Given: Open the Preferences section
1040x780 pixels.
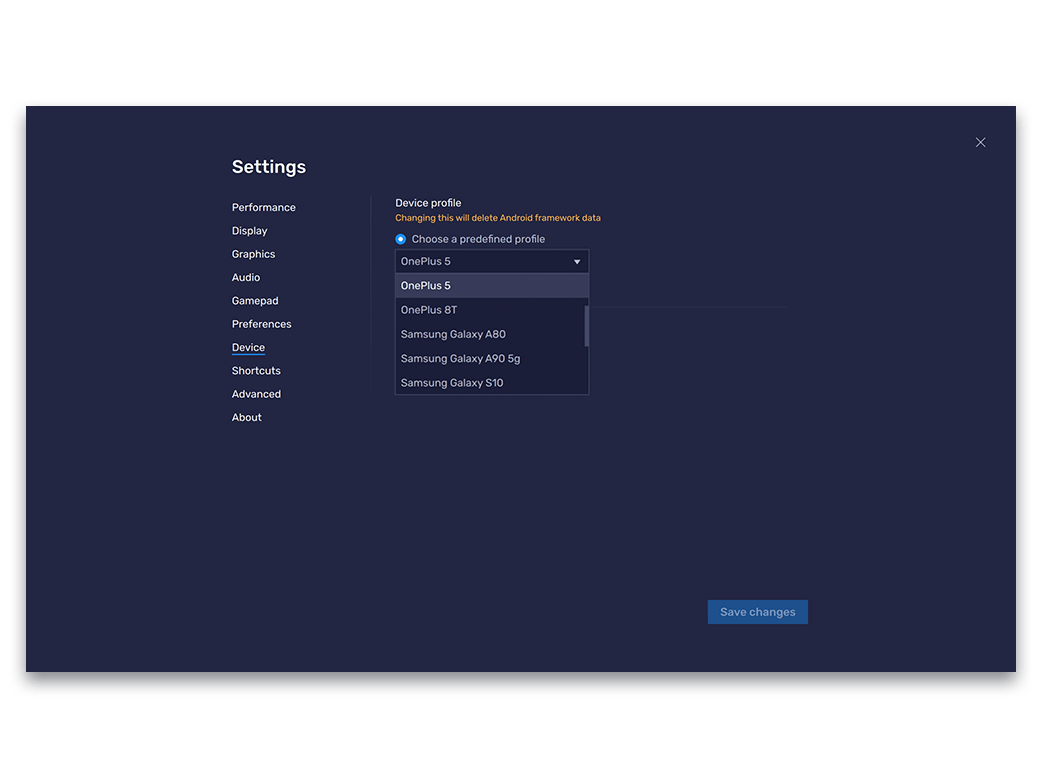Looking at the screenshot, I should 262,324.
